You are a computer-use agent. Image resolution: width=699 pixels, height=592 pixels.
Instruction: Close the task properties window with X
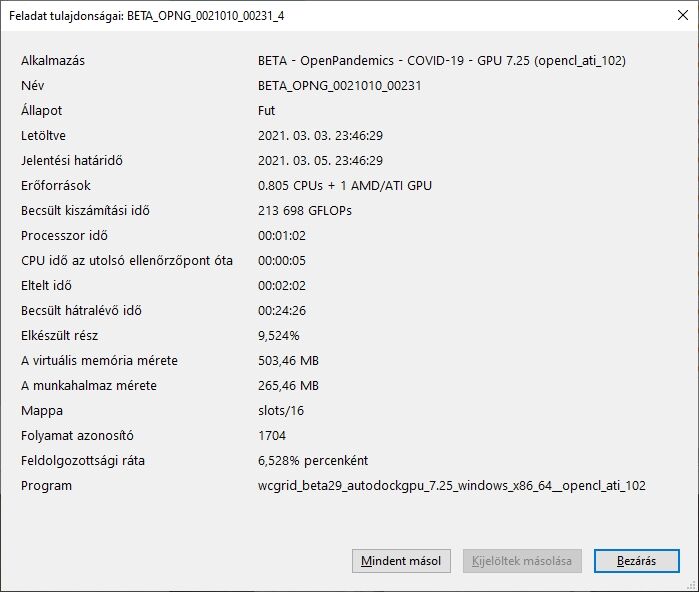pos(683,15)
